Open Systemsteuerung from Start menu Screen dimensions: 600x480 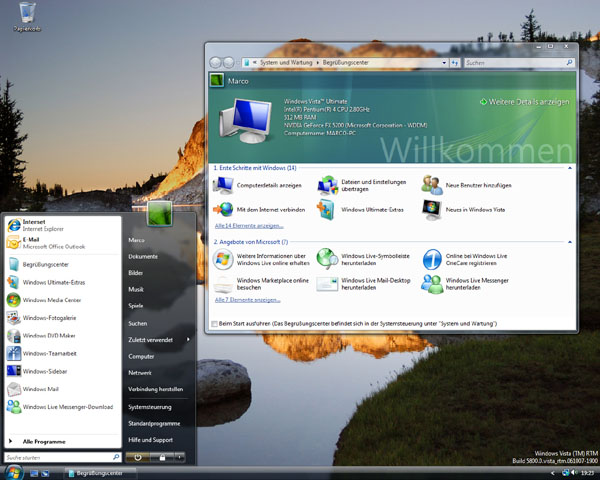coord(150,407)
